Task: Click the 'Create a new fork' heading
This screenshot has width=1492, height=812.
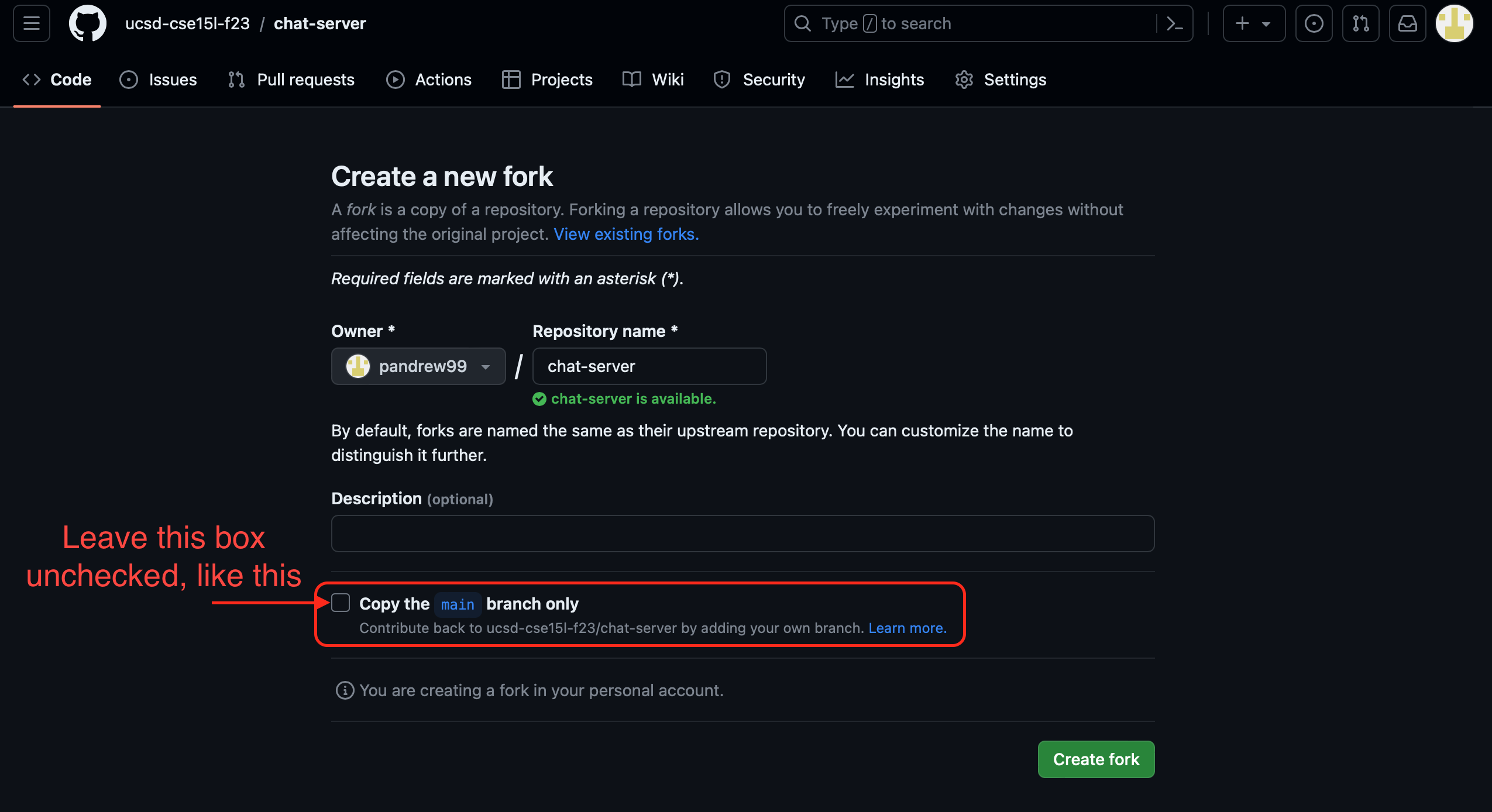Action: click(x=442, y=176)
